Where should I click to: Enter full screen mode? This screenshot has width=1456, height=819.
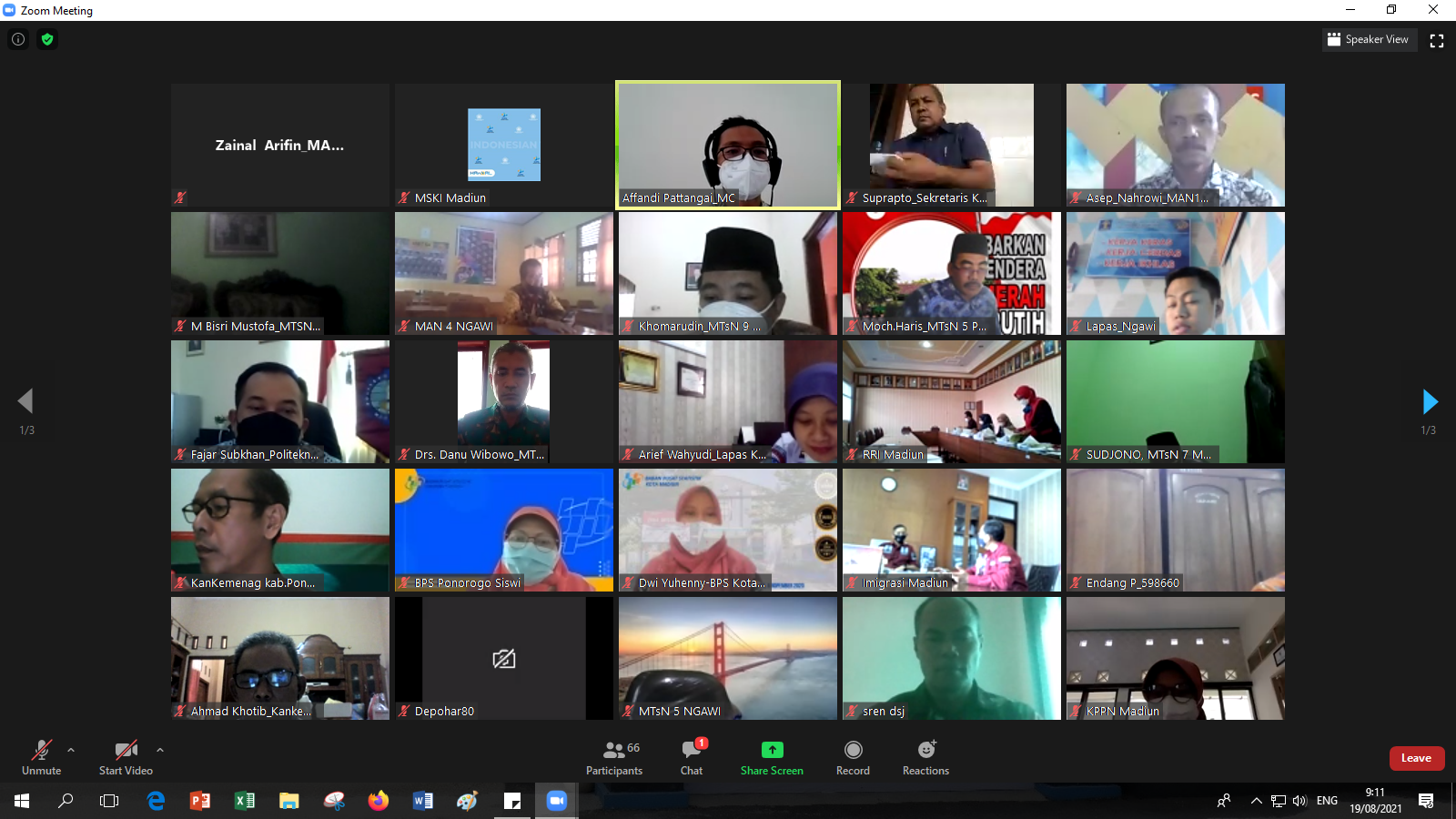pos(1437,40)
